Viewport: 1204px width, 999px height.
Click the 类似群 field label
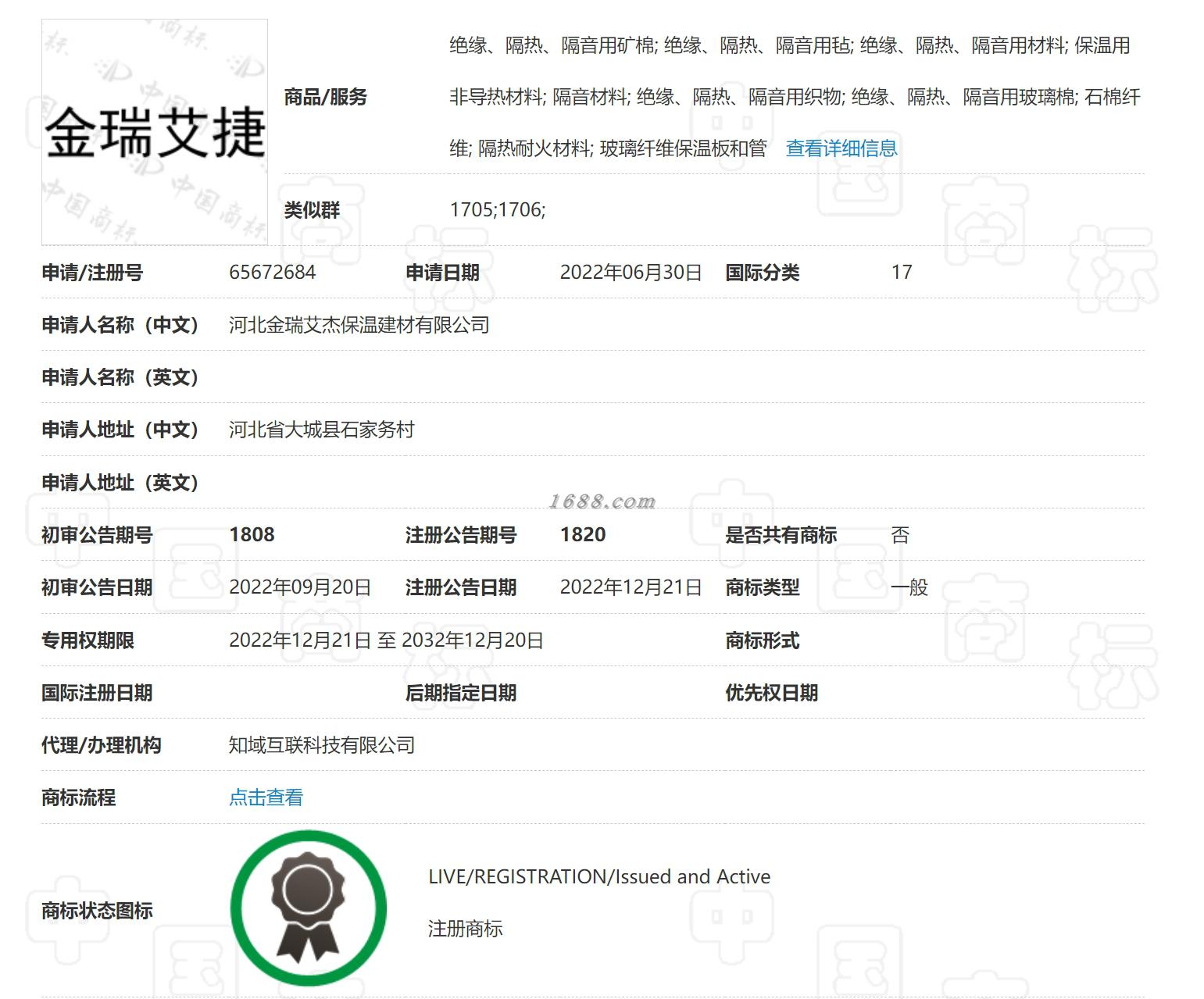(x=313, y=209)
